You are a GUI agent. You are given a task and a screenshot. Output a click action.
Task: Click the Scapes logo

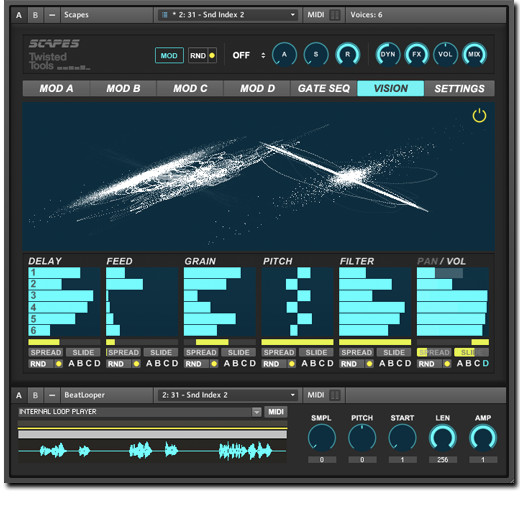(x=54, y=43)
